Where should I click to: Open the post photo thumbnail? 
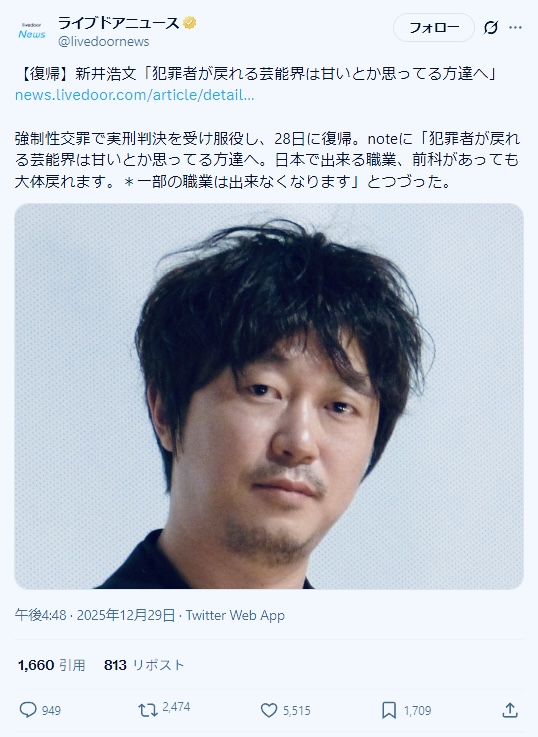point(269,396)
